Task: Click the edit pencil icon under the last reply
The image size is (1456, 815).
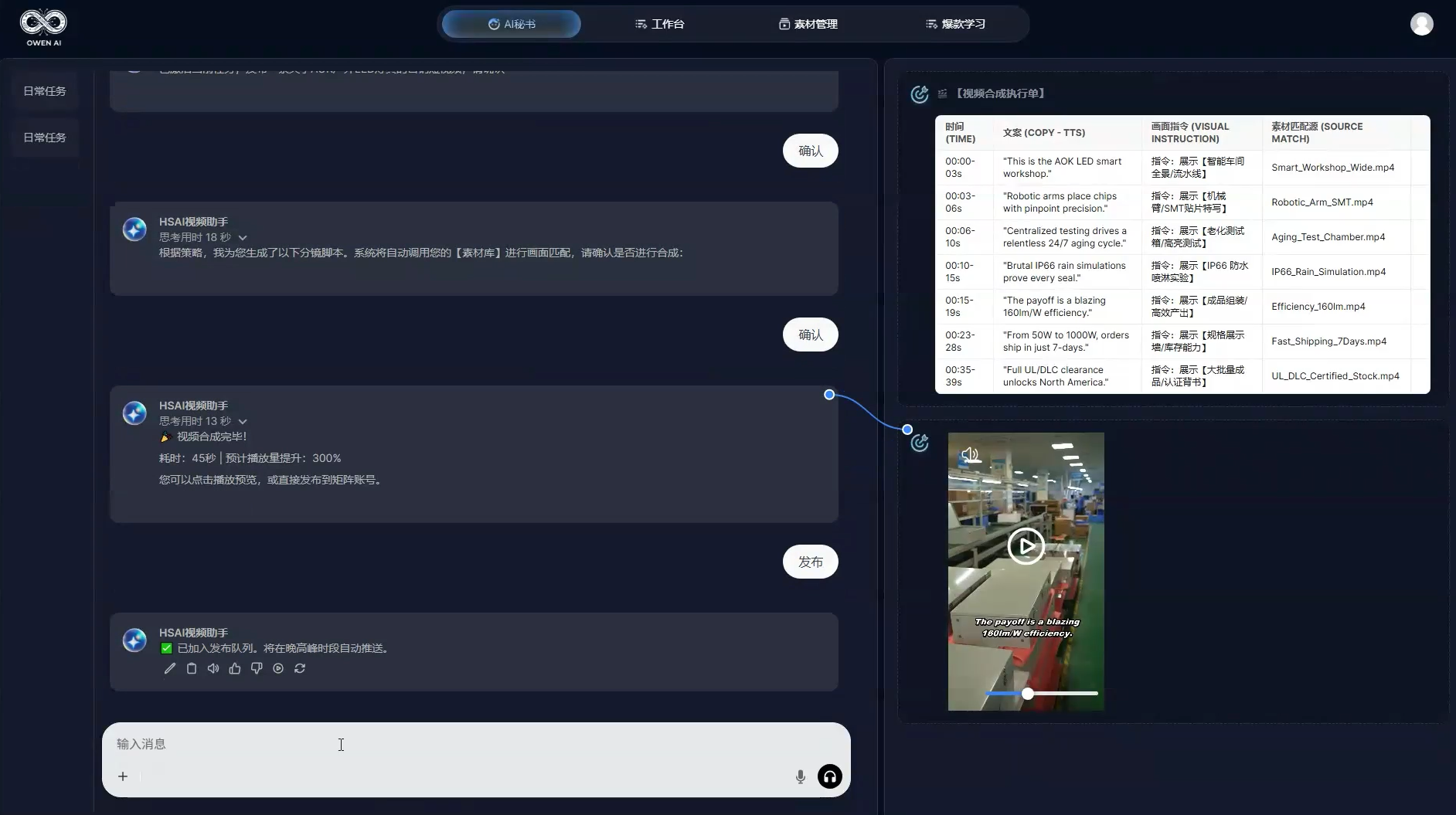Action: [x=170, y=668]
